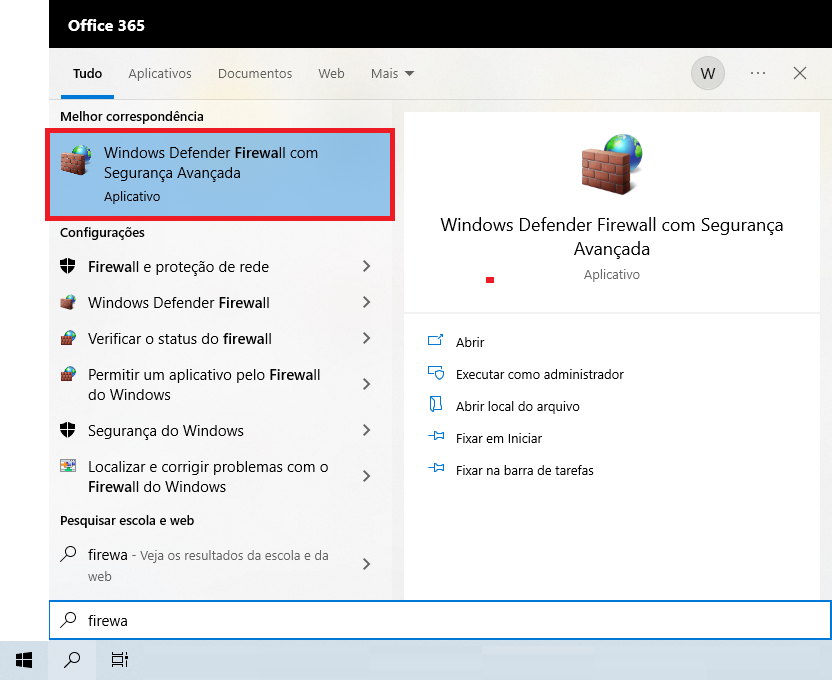
Task: Expand arrow for Verificar o status do firewall
Action: pos(367,339)
